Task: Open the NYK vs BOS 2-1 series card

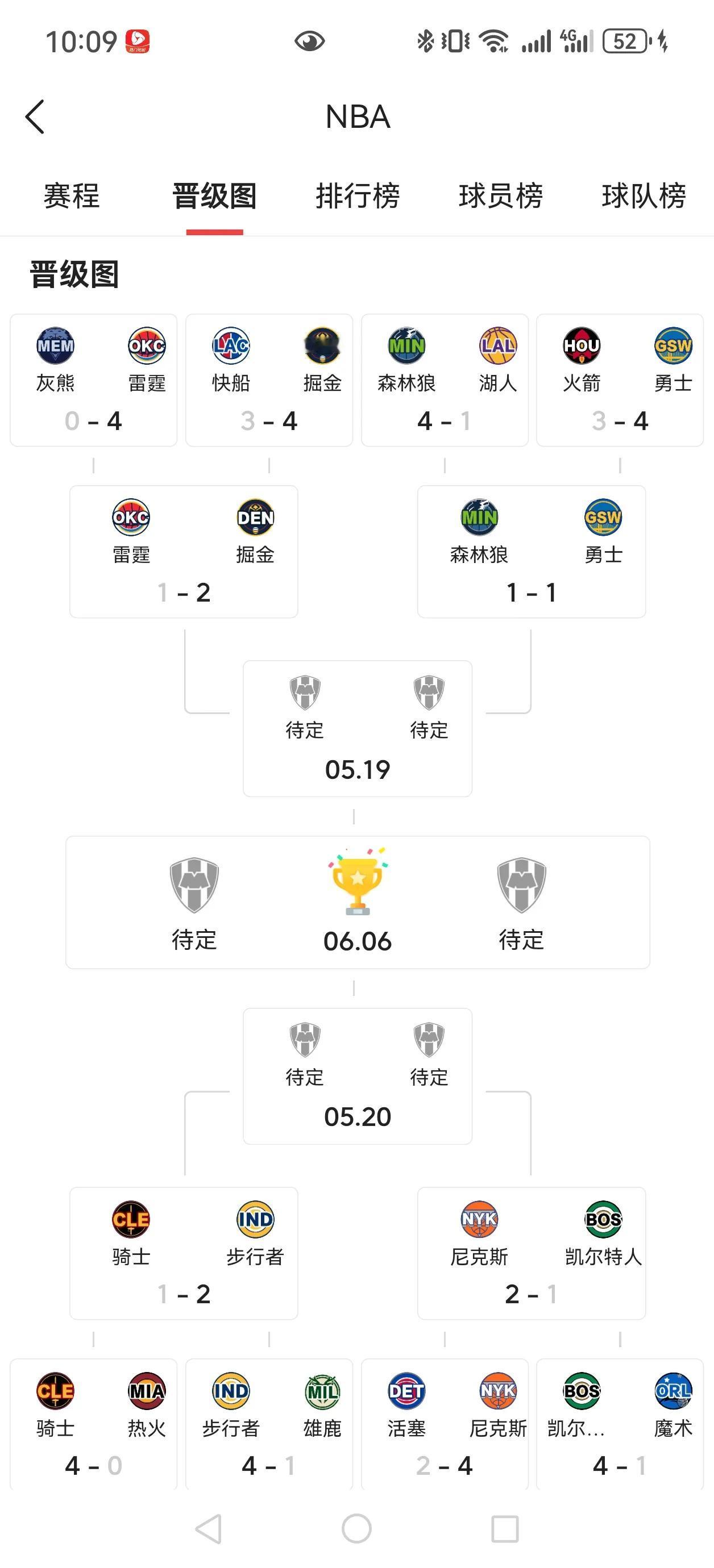Action: click(531, 1253)
